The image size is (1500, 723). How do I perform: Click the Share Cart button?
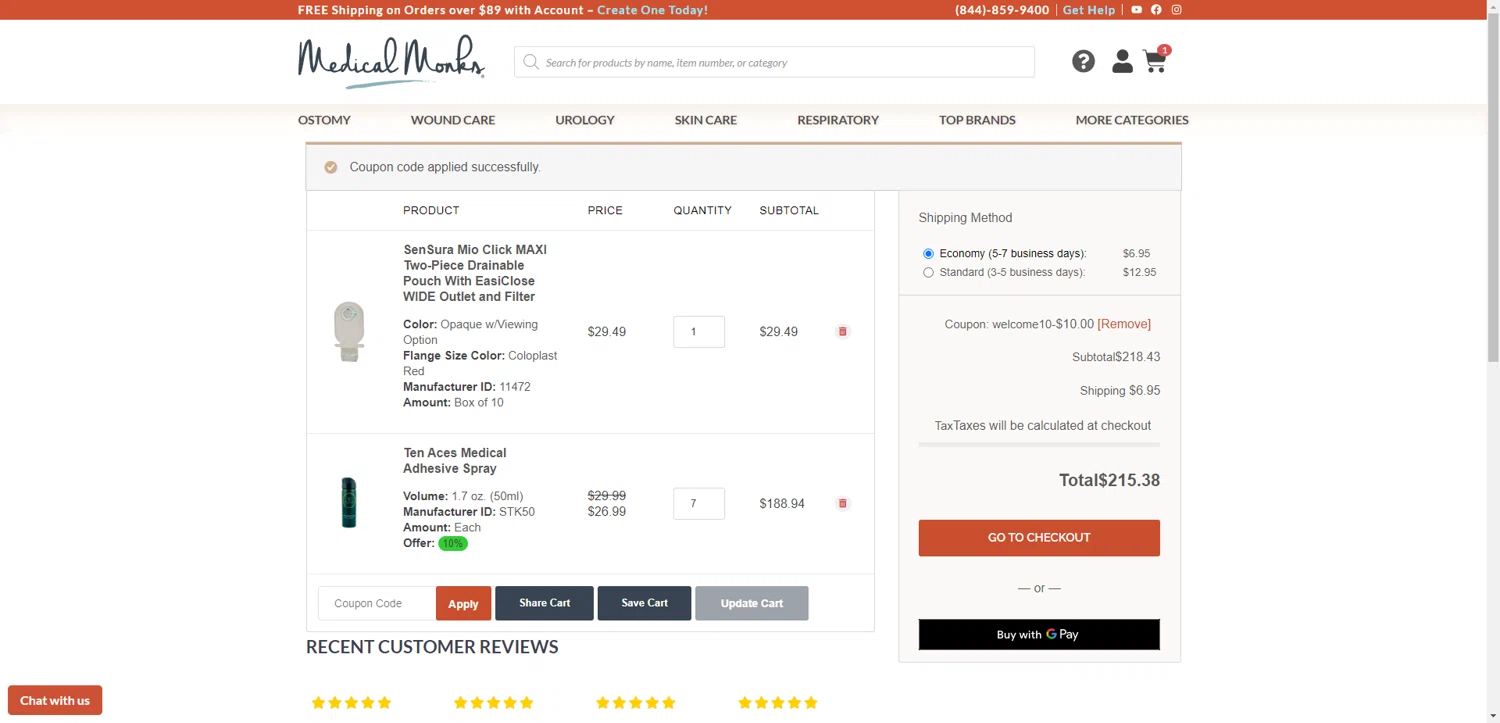pos(544,603)
